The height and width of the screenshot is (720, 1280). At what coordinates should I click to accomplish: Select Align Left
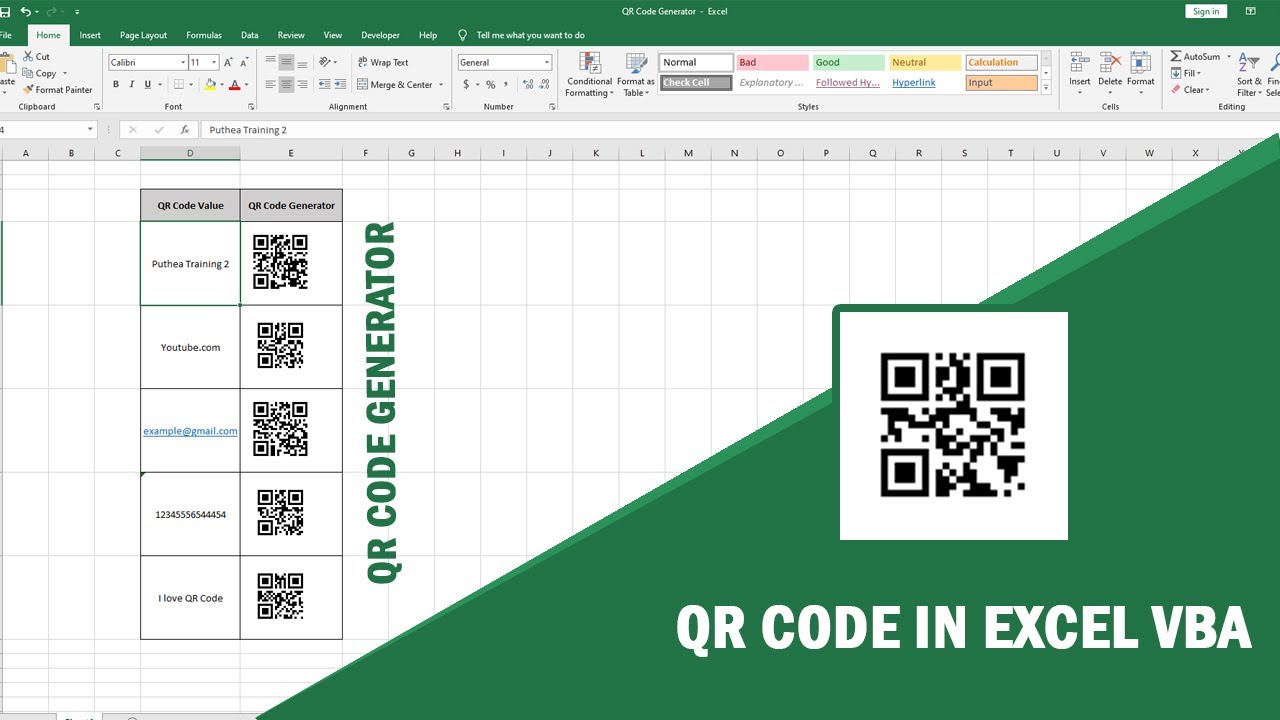pos(271,85)
